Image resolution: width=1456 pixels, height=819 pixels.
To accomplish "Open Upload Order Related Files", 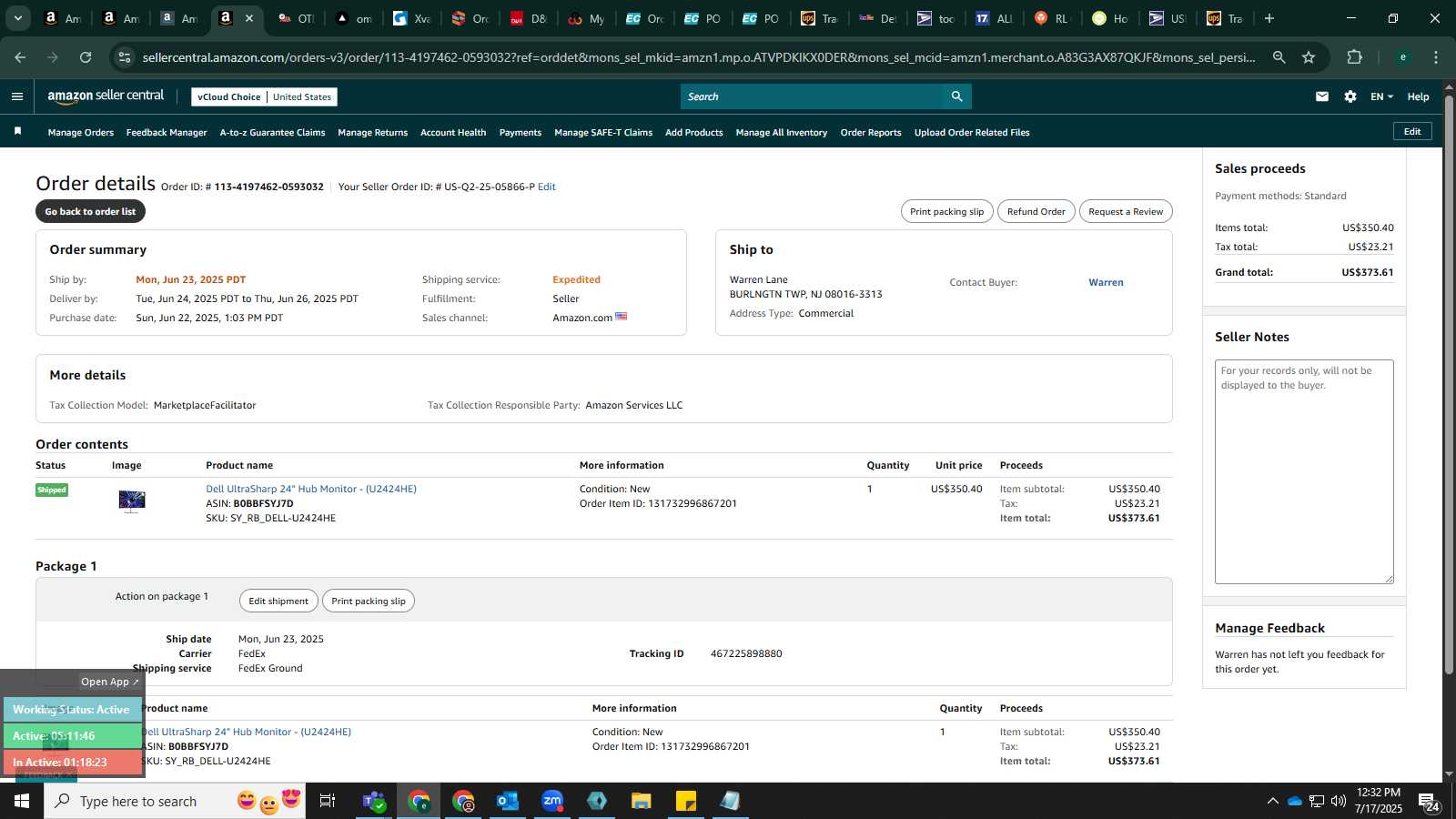I will (x=972, y=132).
